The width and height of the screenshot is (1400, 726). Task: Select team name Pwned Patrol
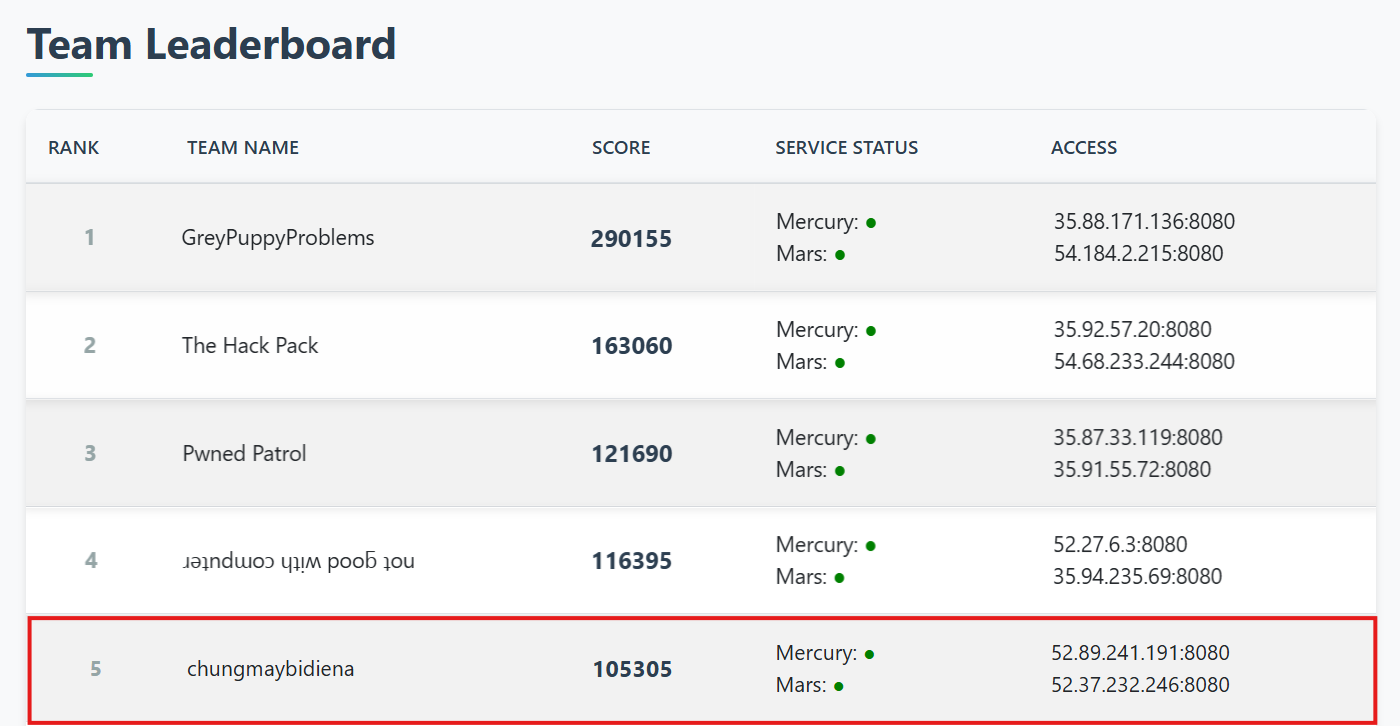coord(244,454)
